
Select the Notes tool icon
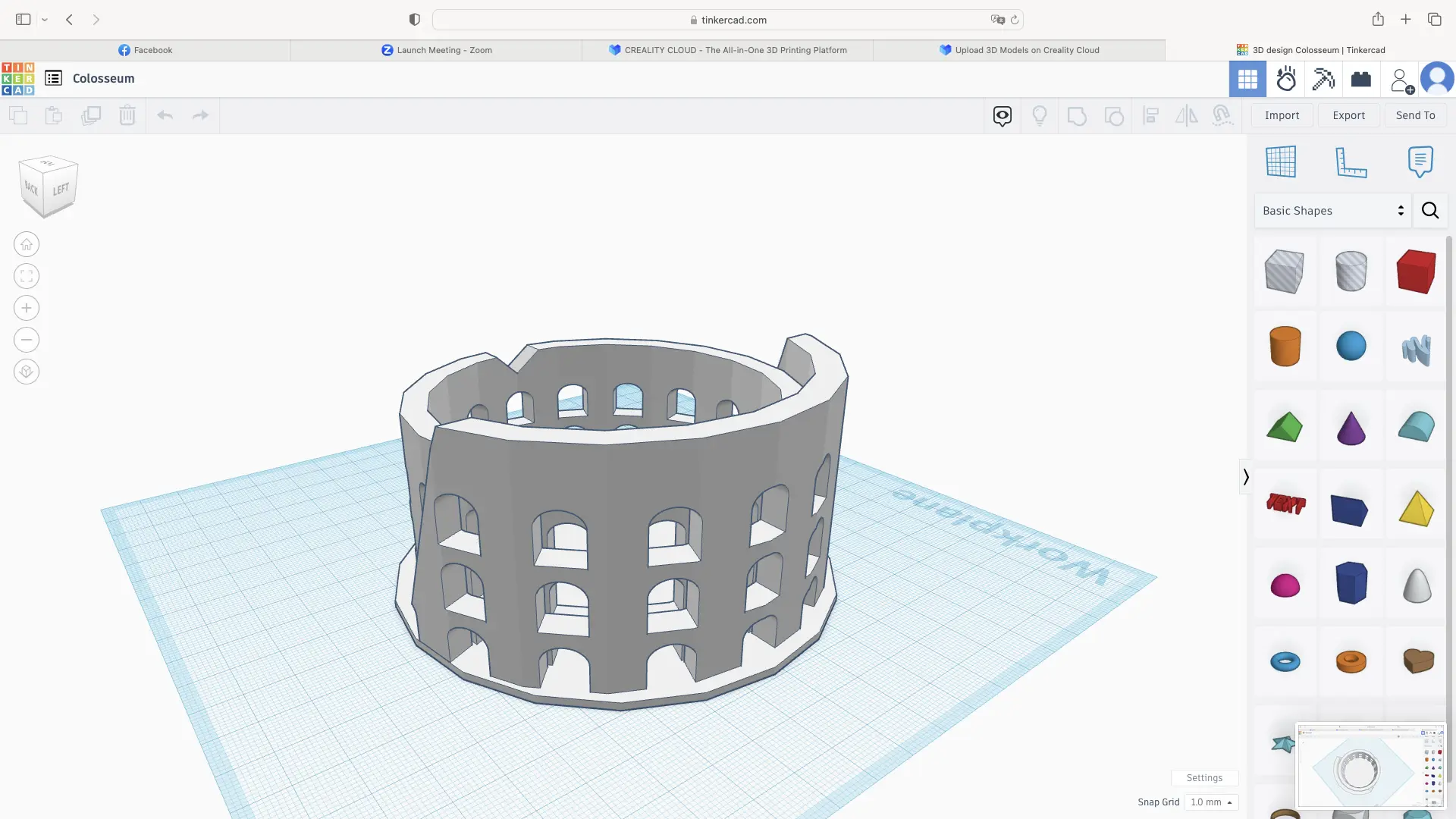pos(1420,162)
